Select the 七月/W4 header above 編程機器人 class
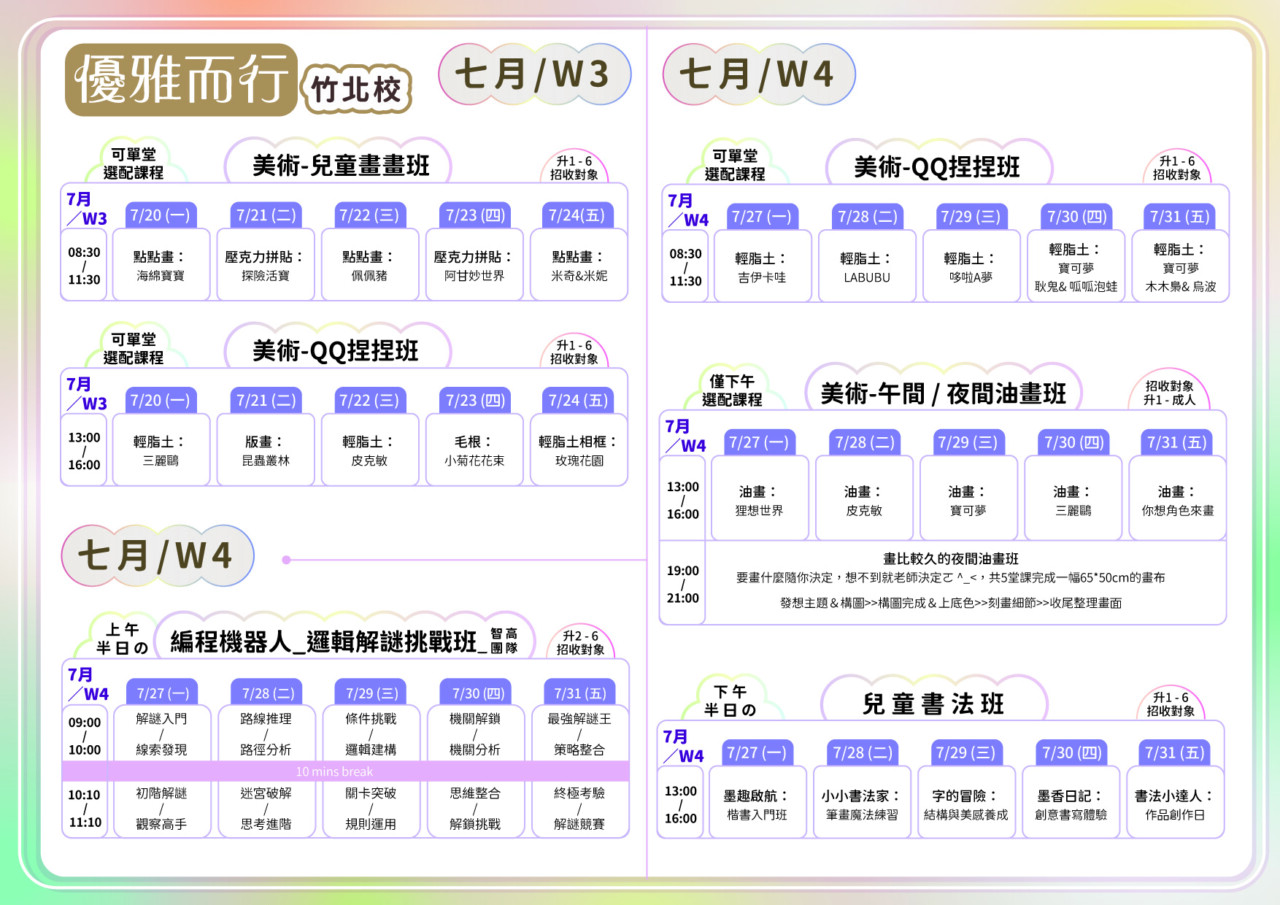1280x905 pixels. (x=157, y=556)
